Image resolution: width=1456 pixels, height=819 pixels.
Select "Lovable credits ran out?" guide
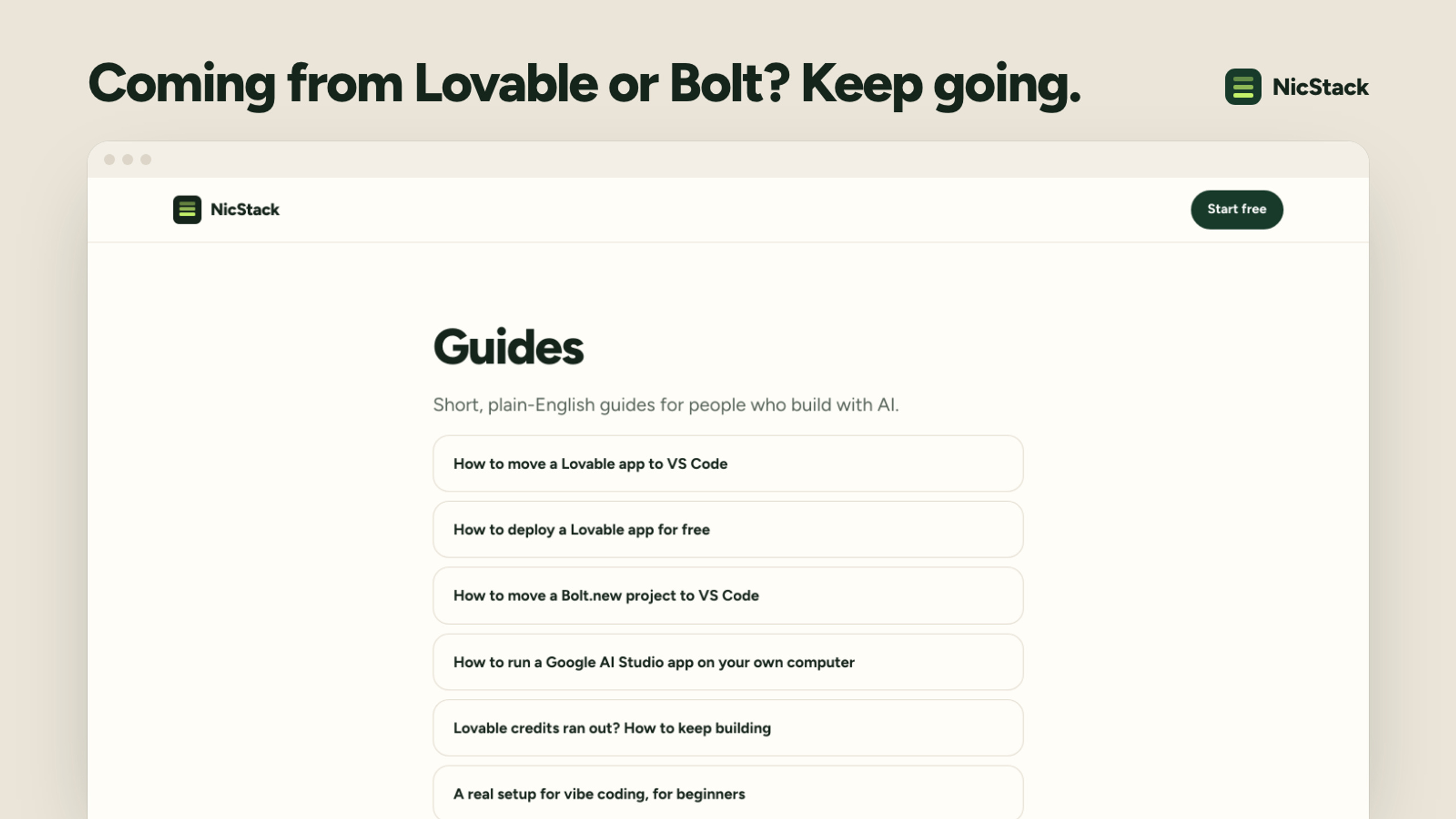[x=728, y=728]
